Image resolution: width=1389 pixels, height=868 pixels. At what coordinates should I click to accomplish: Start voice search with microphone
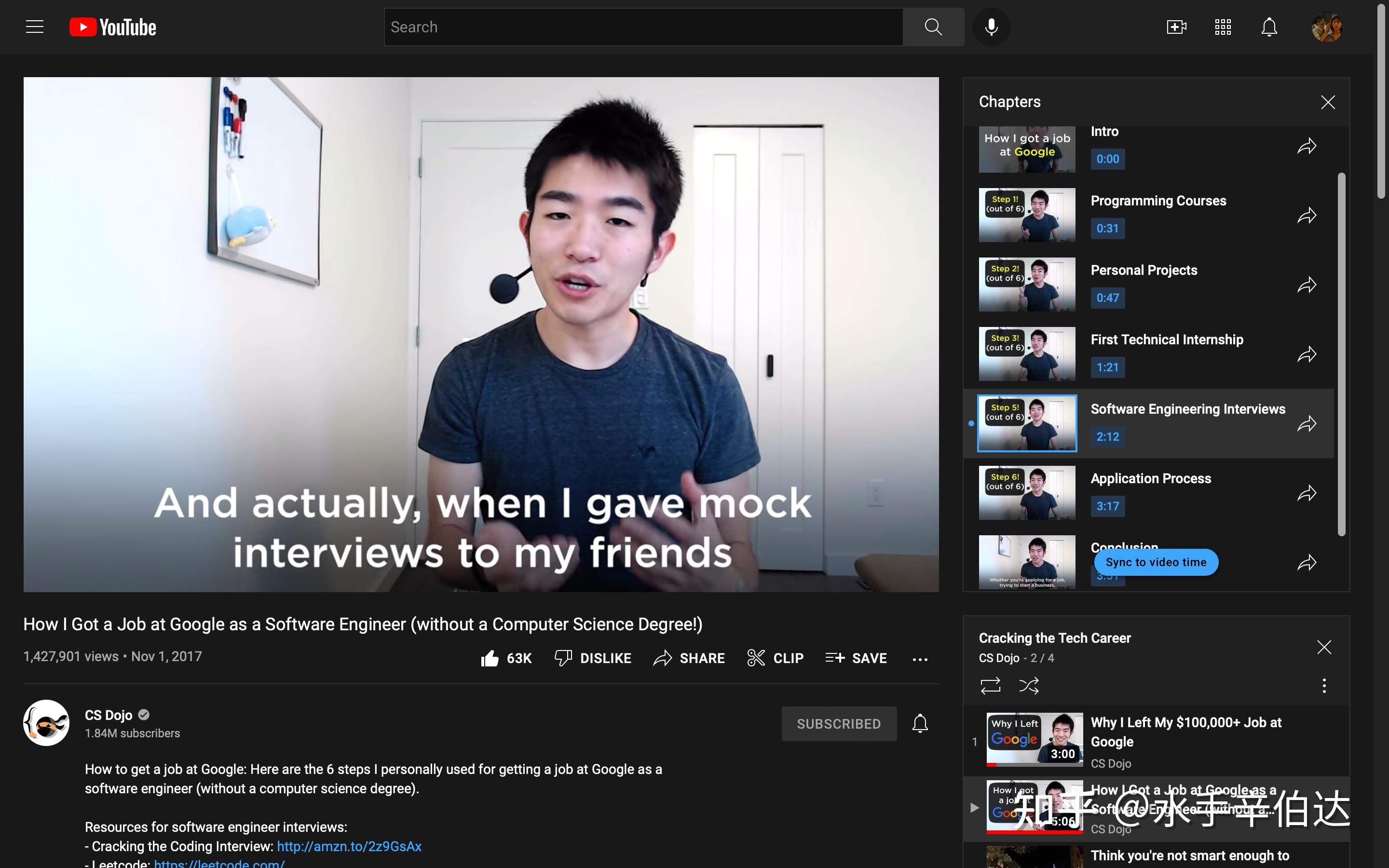tap(991, 27)
